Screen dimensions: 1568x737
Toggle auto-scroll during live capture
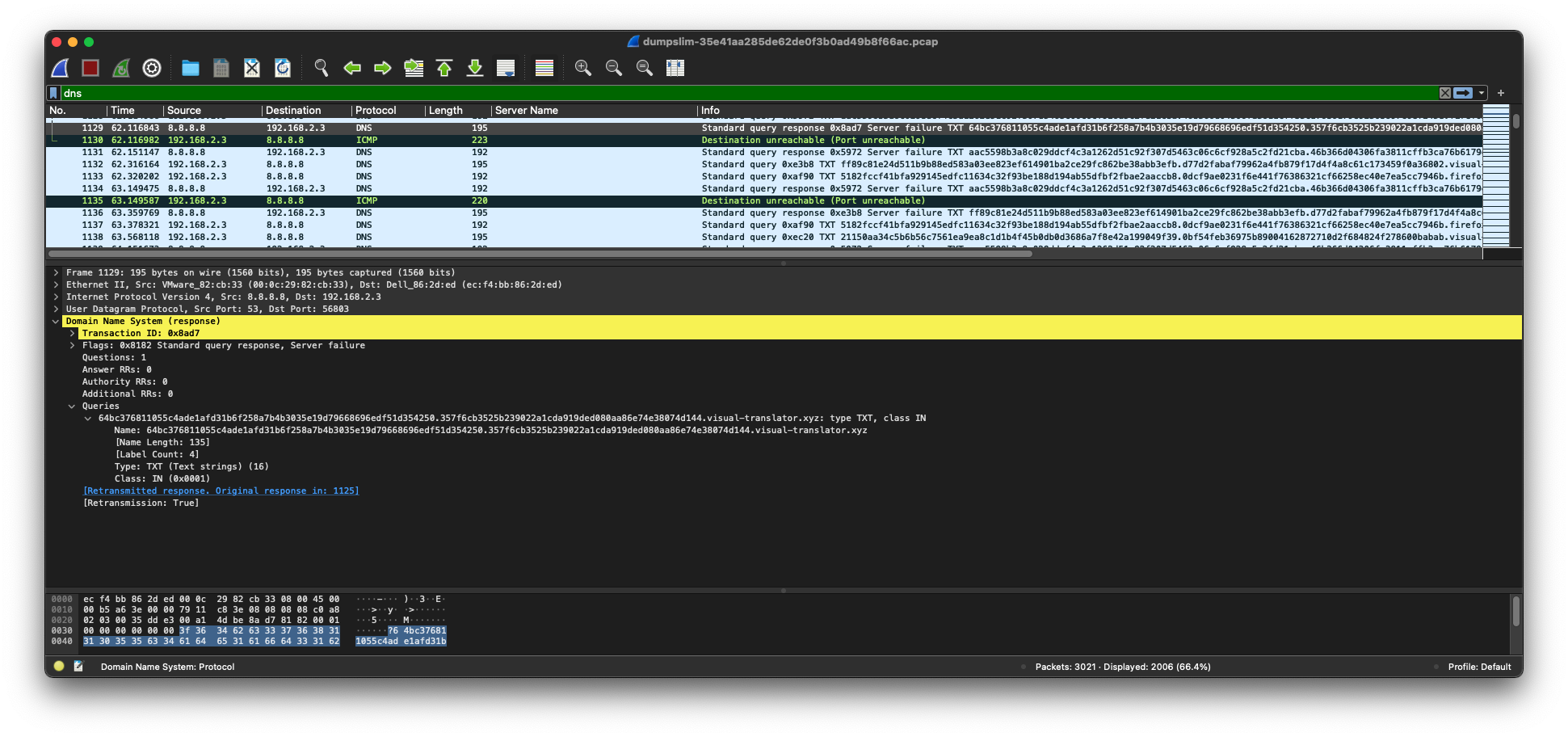pos(506,69)
